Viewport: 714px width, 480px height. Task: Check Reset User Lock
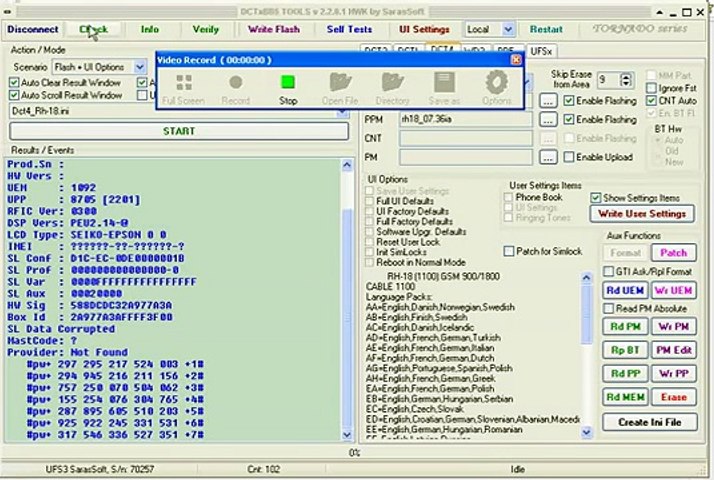coord(370,242)
